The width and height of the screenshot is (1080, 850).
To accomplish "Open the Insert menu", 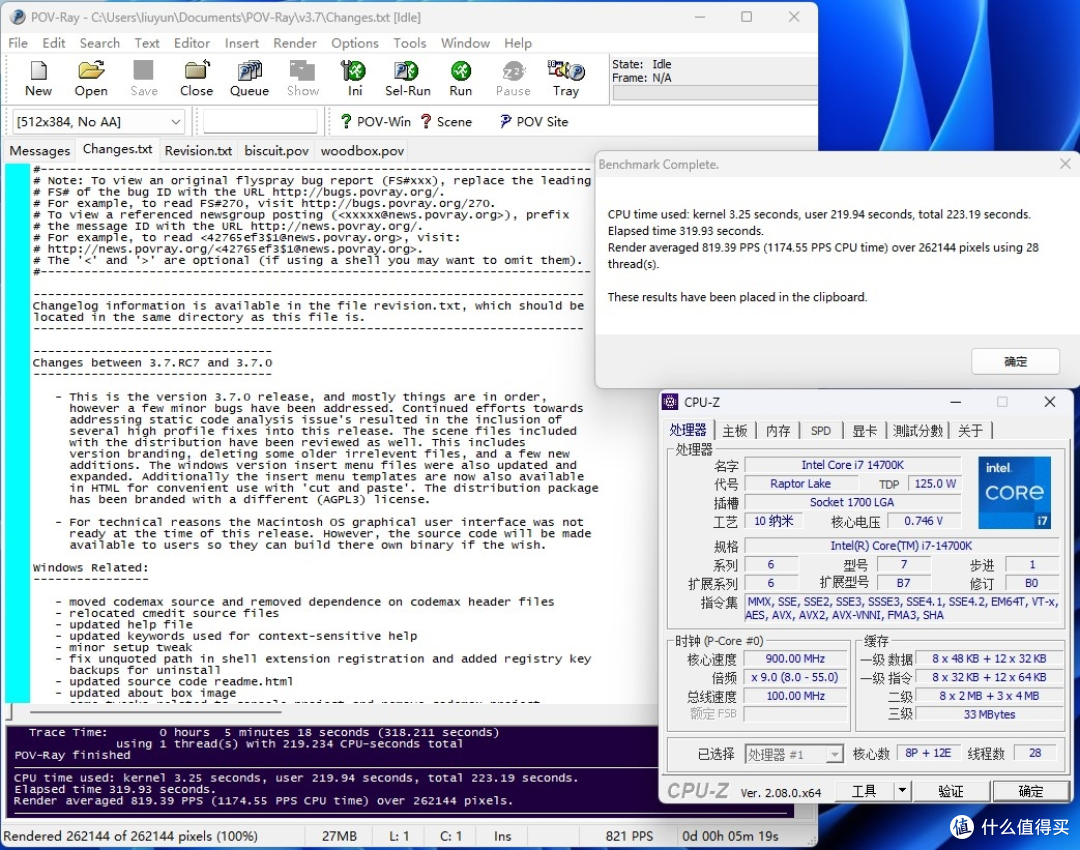I will pos(241,43).
